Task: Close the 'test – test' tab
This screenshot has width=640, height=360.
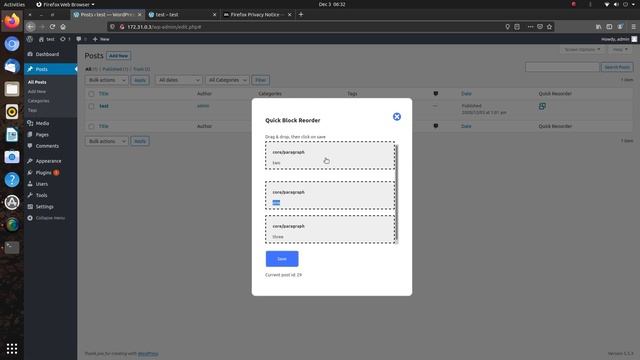Action: click(215, 14)
